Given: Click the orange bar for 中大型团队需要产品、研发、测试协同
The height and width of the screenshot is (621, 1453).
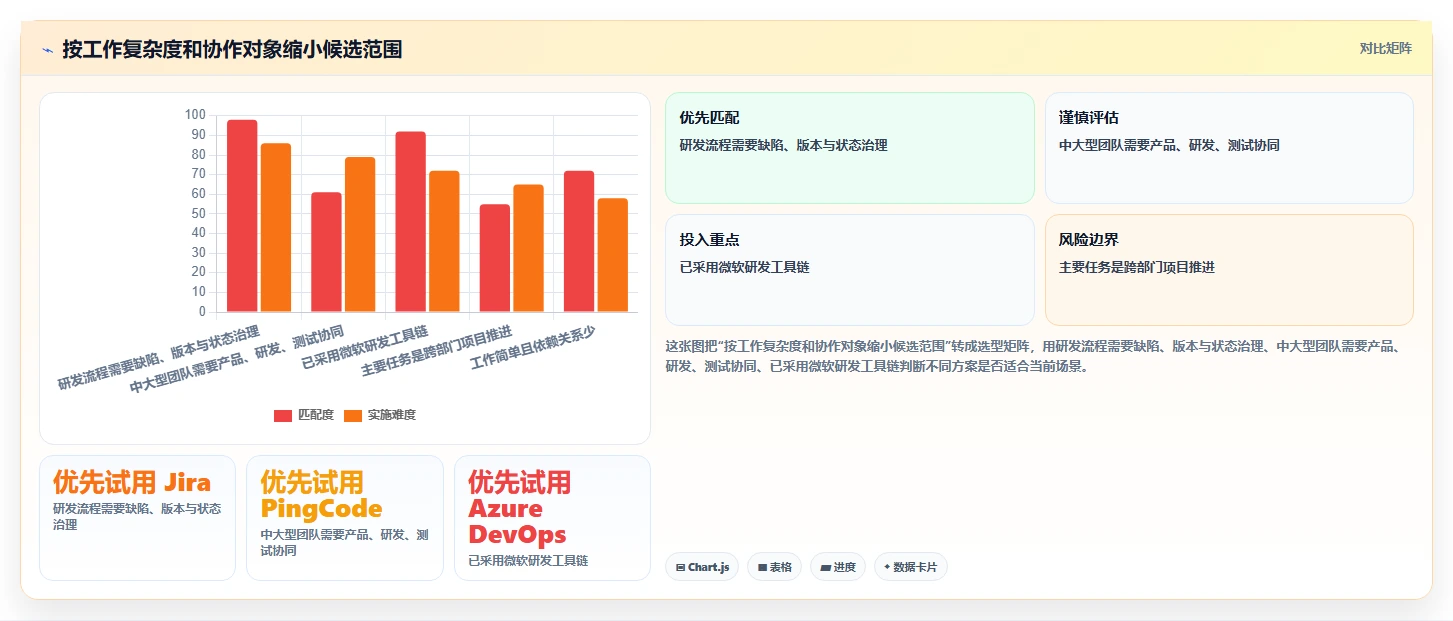Looking at the screenshot, I should [x=360, y=235].
